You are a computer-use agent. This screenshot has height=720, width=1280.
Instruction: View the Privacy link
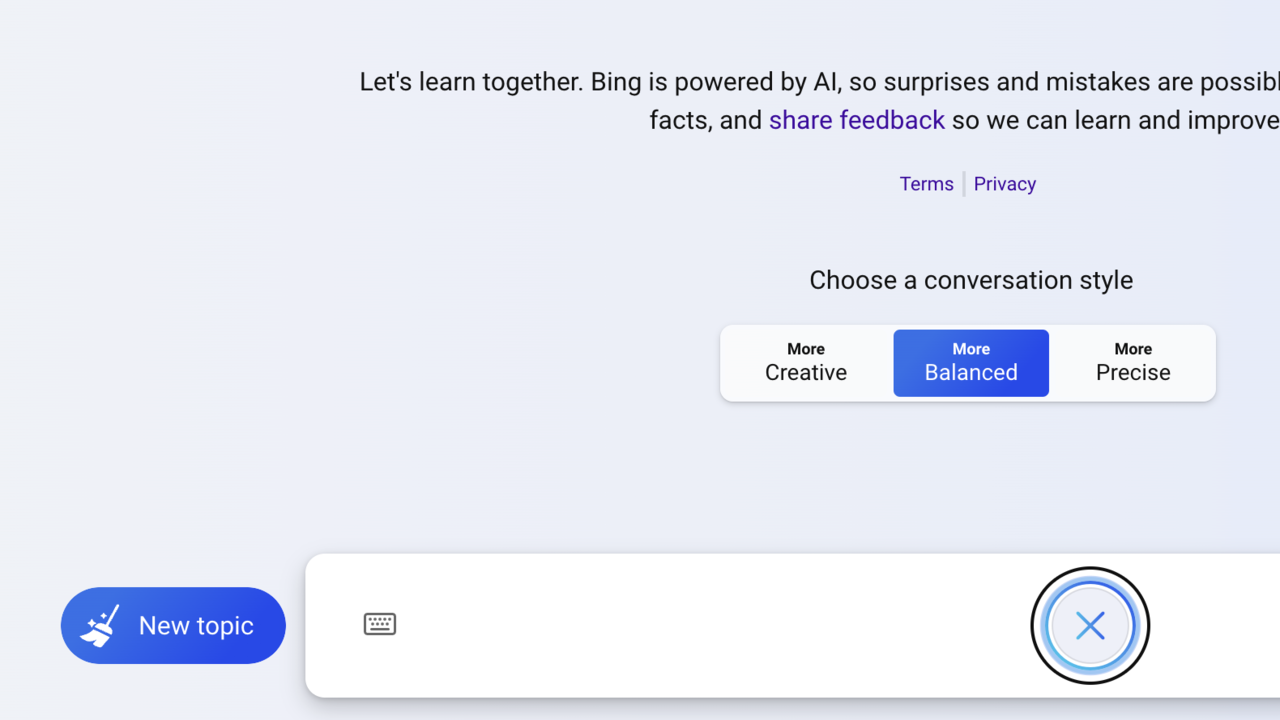[x=1005, y=184]
